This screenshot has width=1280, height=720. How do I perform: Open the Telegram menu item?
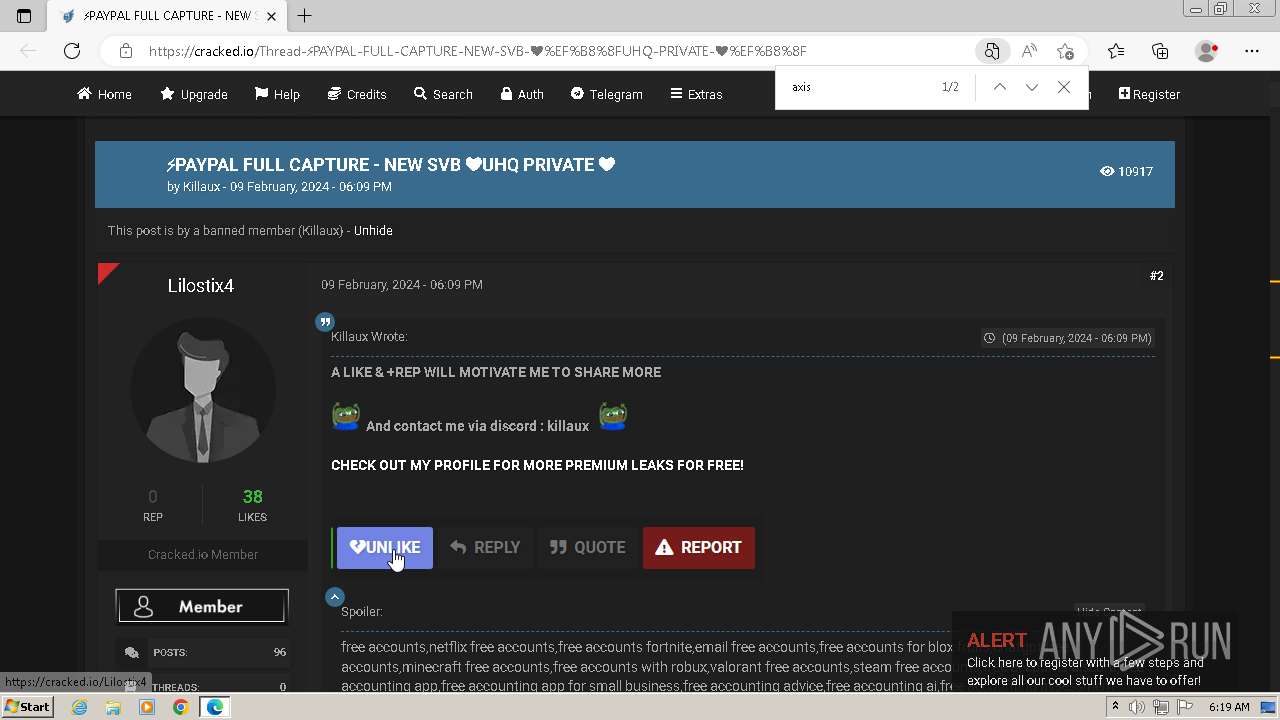click(x=606, y=94)
